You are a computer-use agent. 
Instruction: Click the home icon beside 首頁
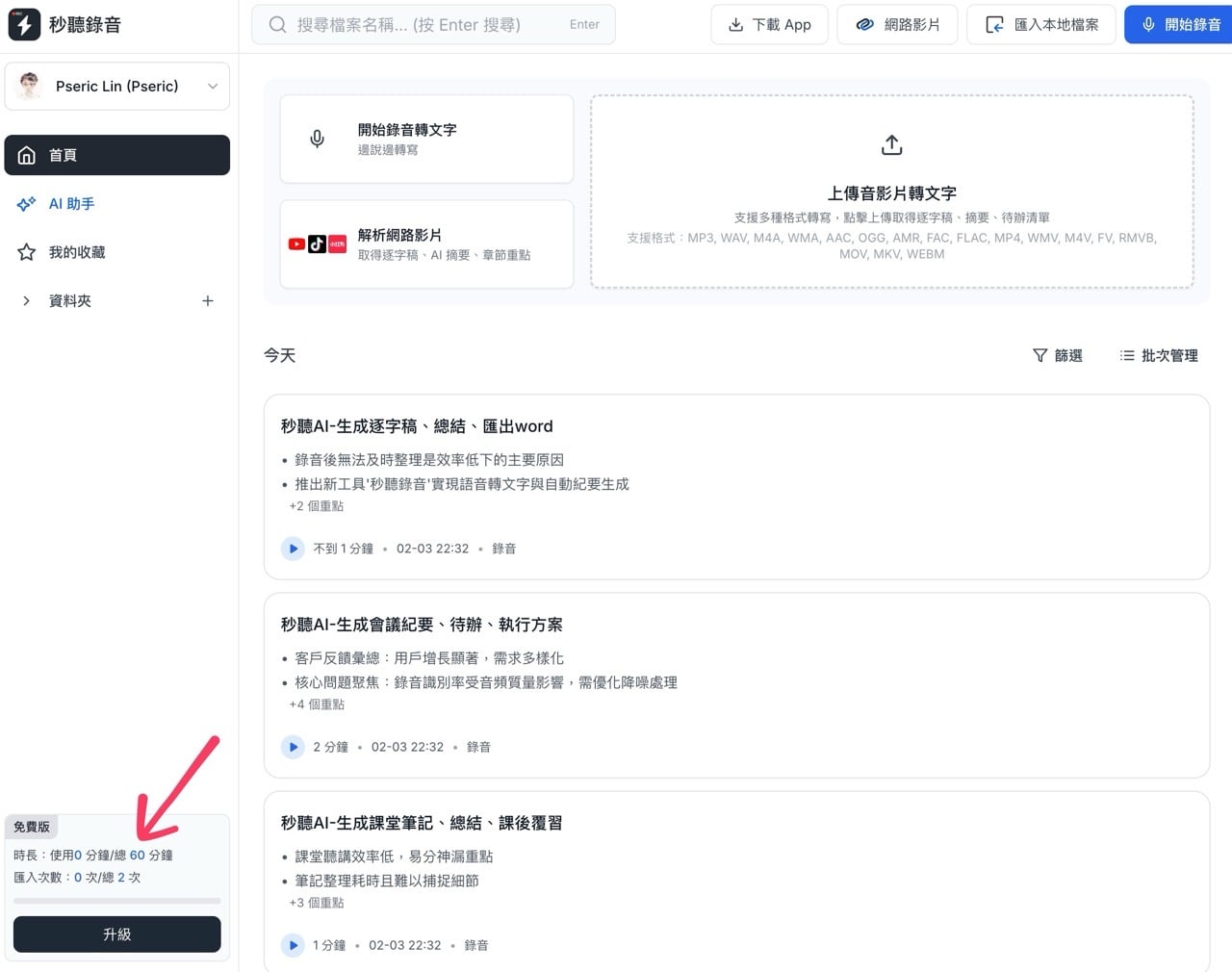tap(27, 155)
